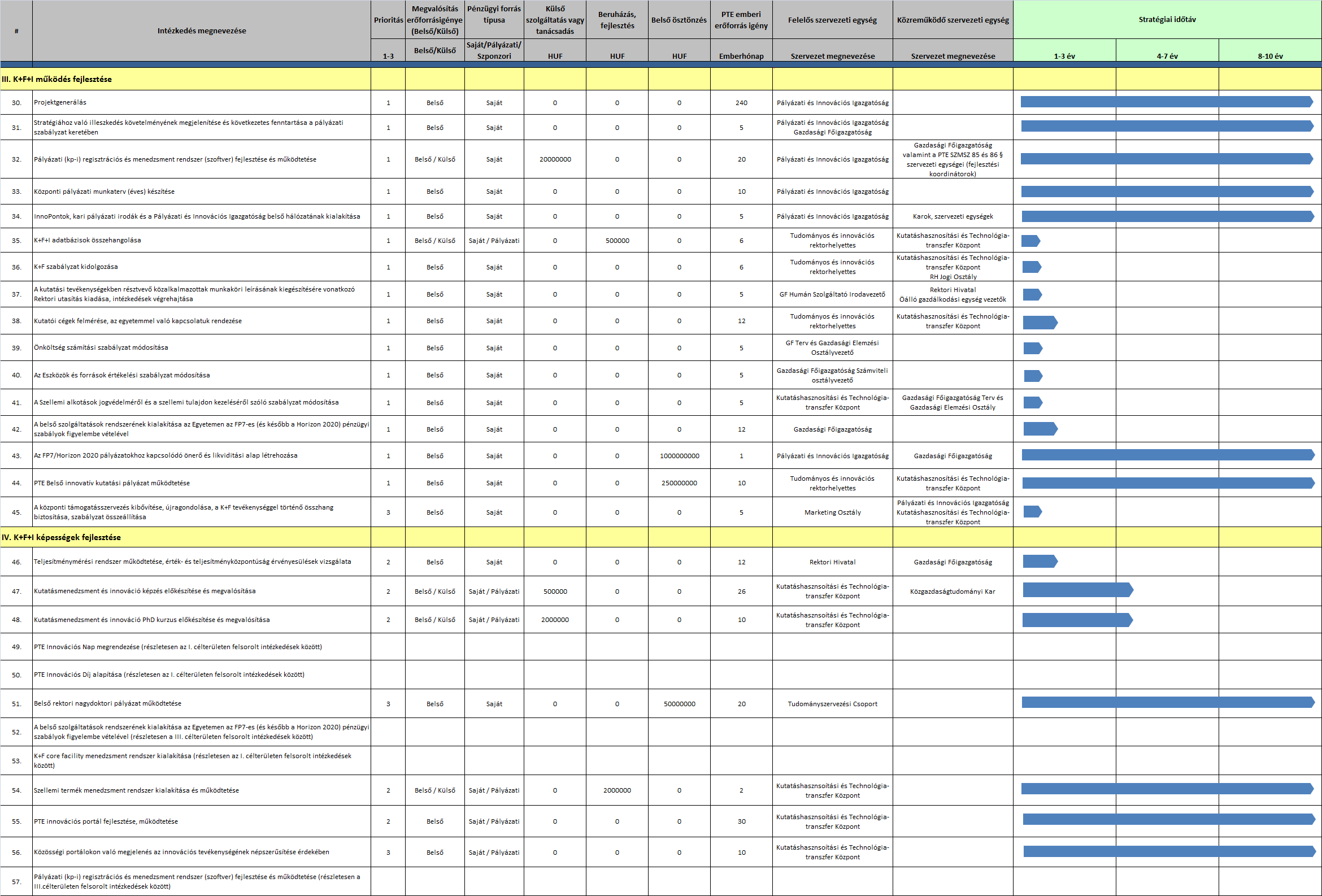Click 'PTE Belső innovatív kutatási pályázat működtetése'

coord(201,483)
